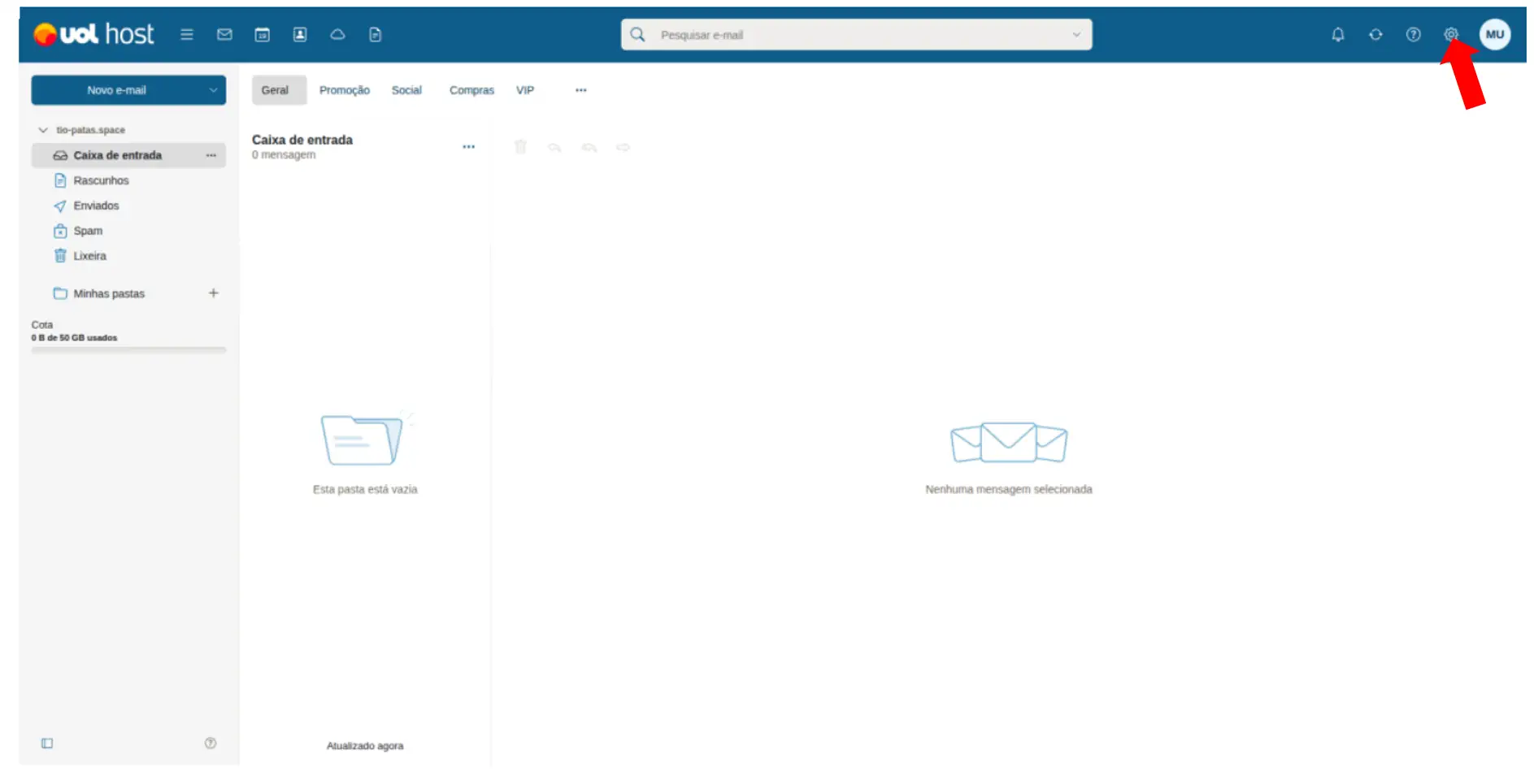Viewport: 1534px width, 784px height.
Task: Click the search magnifier icon
Action: 637,34
